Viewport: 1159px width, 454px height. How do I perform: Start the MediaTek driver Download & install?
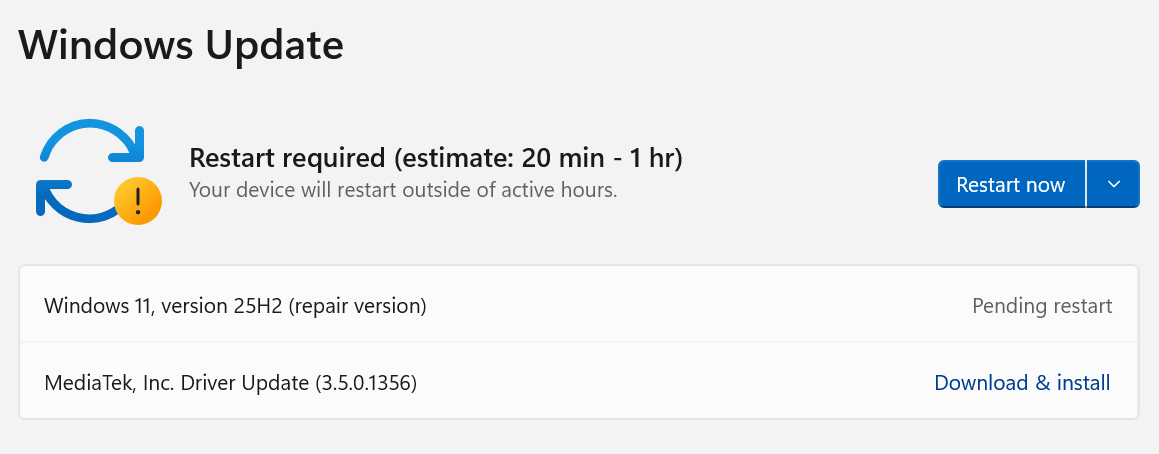1022,383
